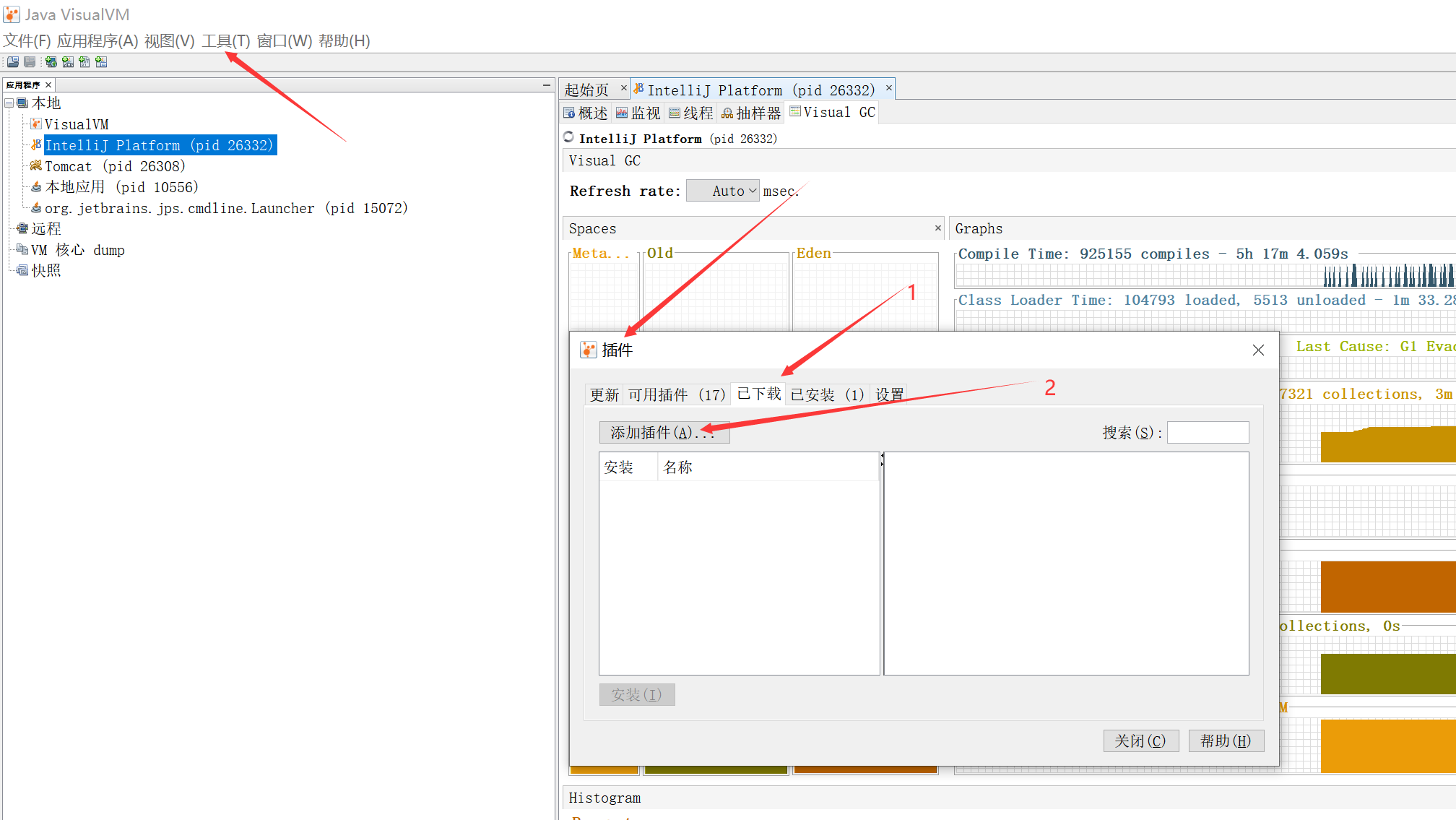Click the icon on IntelliJ Platform editor tab

[639, 89]
